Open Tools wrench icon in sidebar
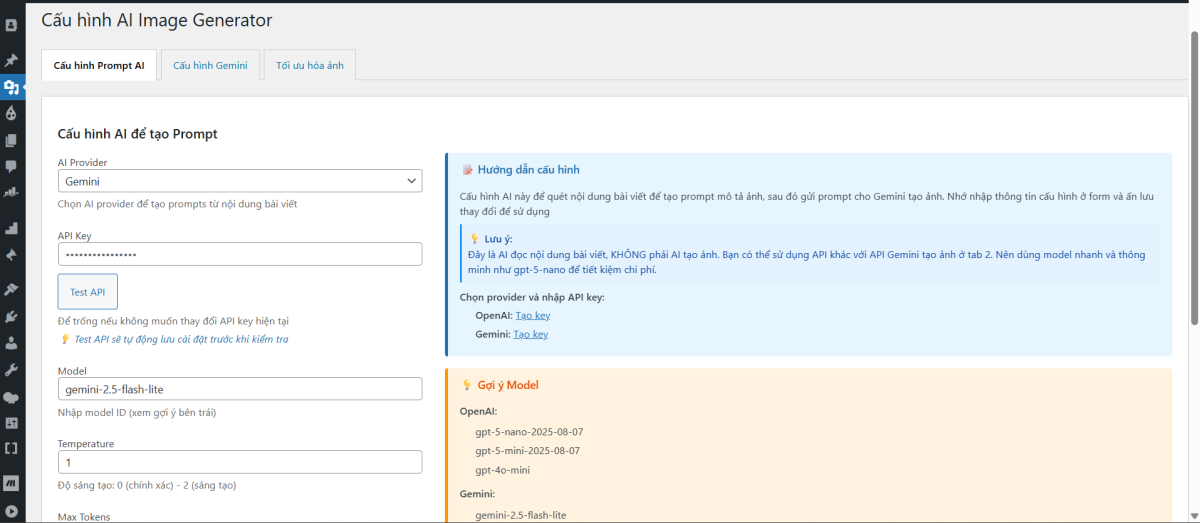Screen dimensions: 1200x523 click(11, 370)
